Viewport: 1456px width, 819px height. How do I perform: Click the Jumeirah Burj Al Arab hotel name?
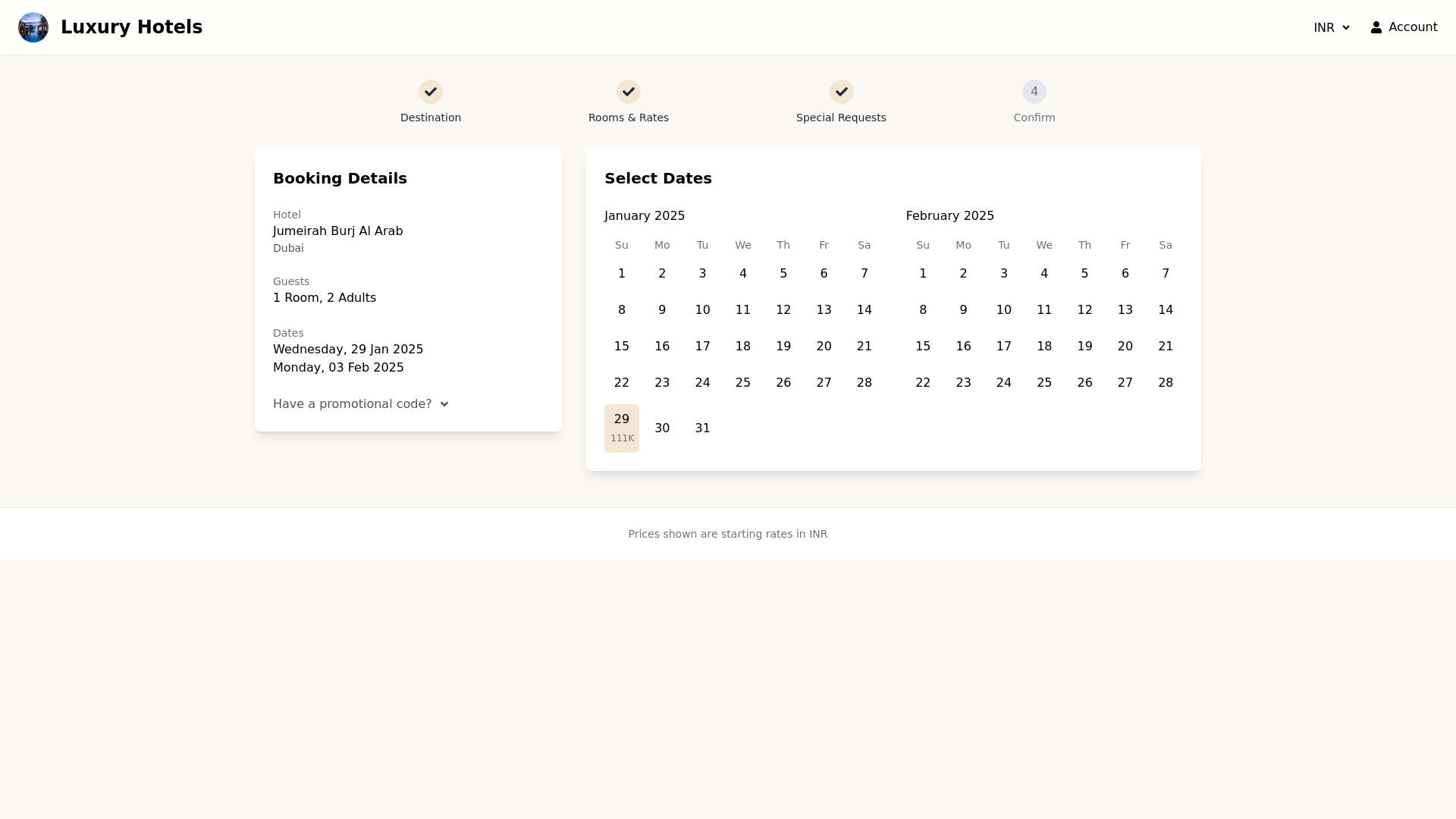338,231
